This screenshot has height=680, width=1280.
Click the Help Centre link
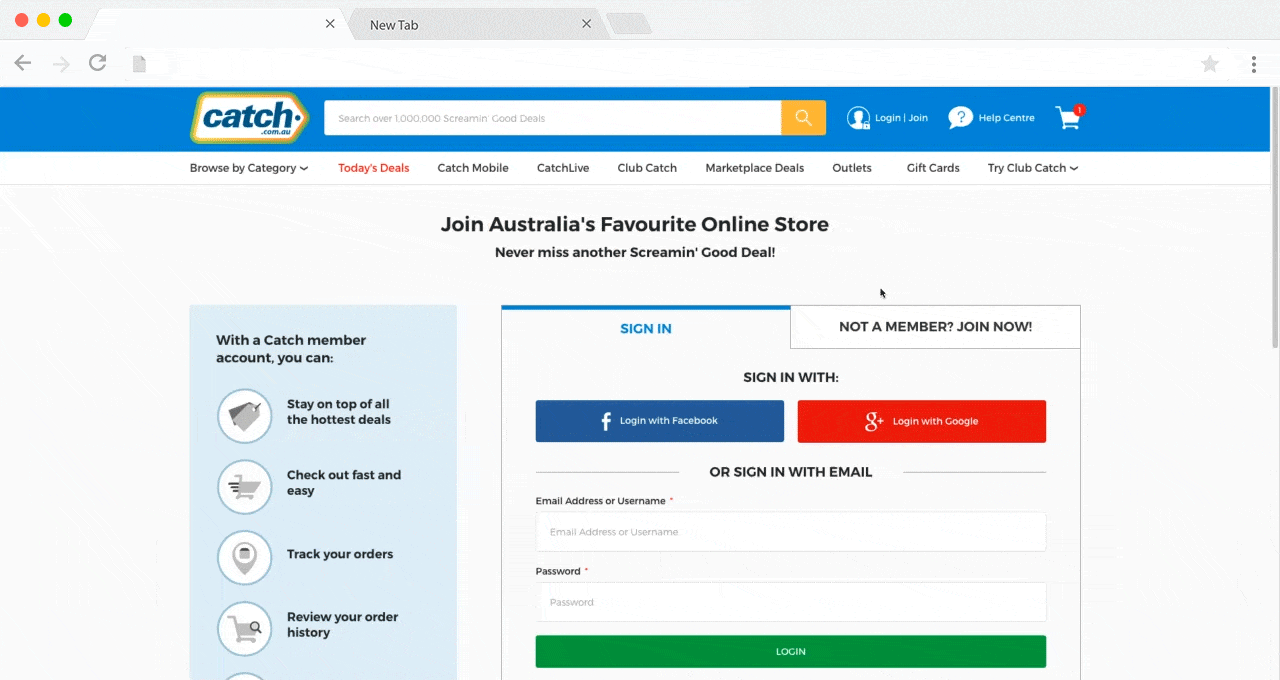[1006, 118]
